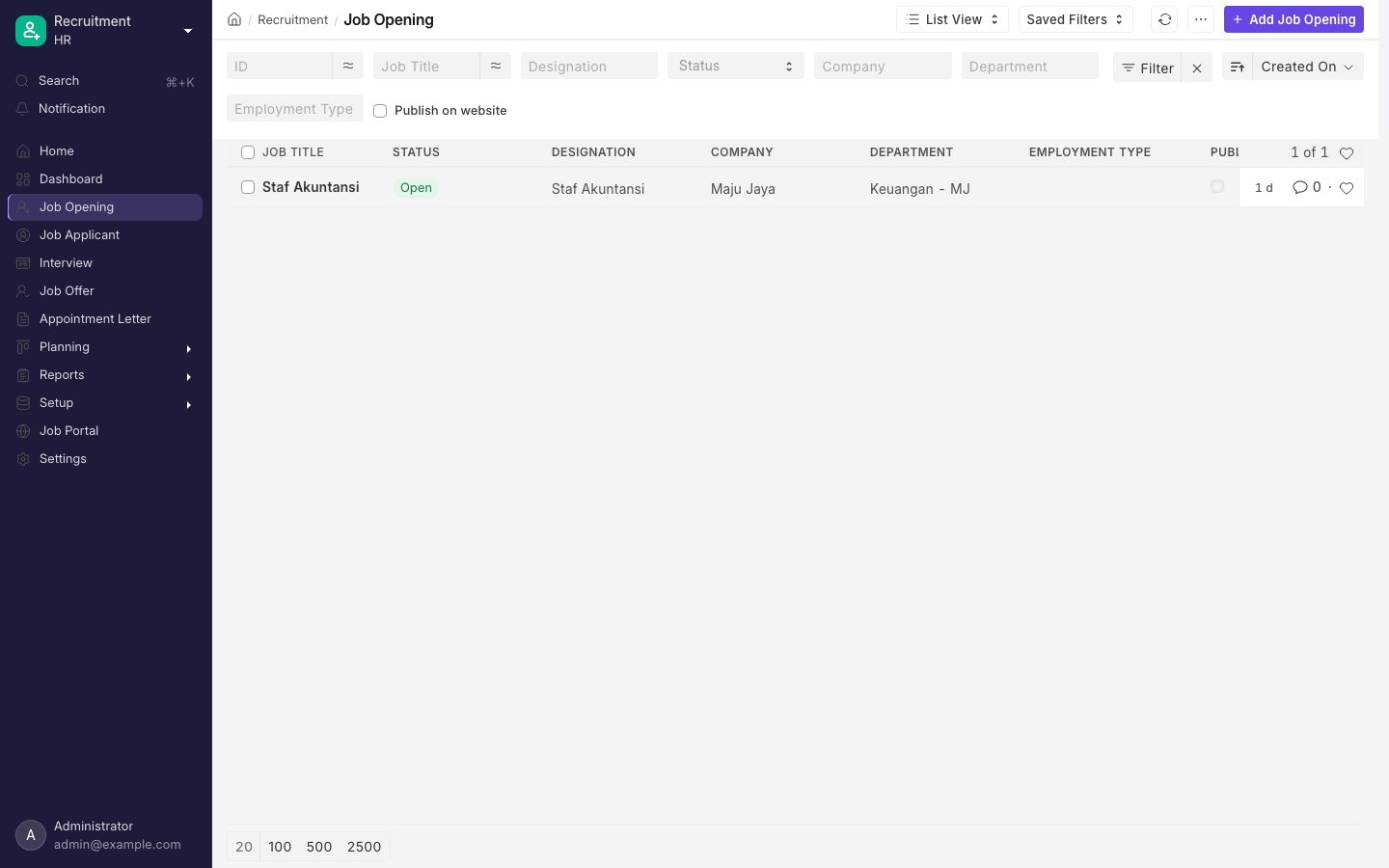The width and height of the screenshot is (1389, 868).
Task: Enable Publish on website filter checkbox
Action: (380, 111)
